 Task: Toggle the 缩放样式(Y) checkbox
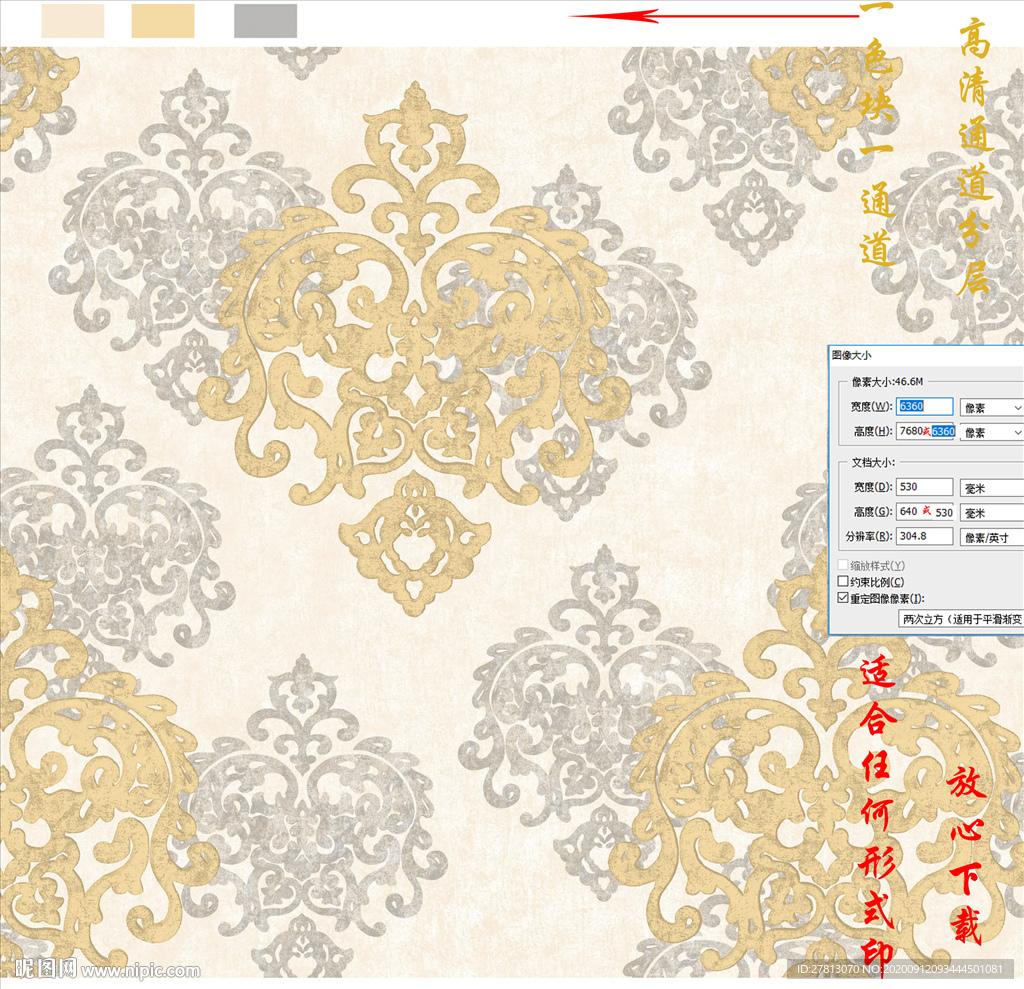coord(843,565)
